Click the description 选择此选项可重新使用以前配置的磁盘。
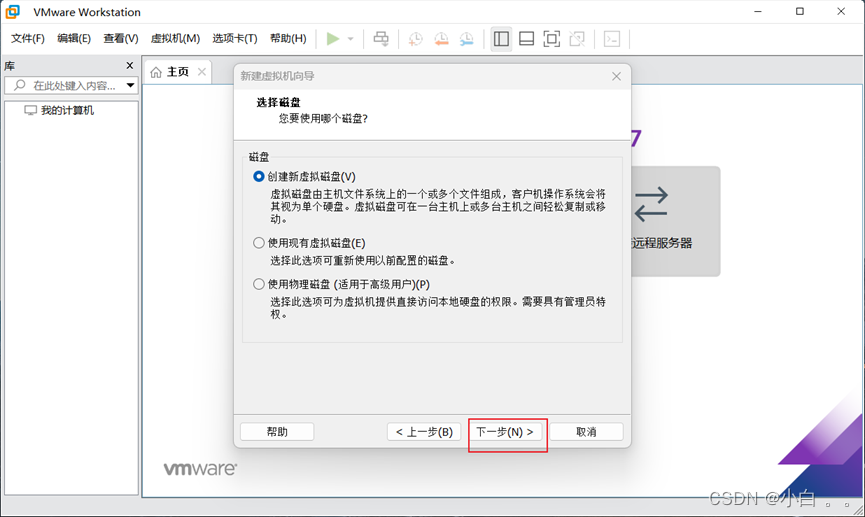 [x=363, y=260]
